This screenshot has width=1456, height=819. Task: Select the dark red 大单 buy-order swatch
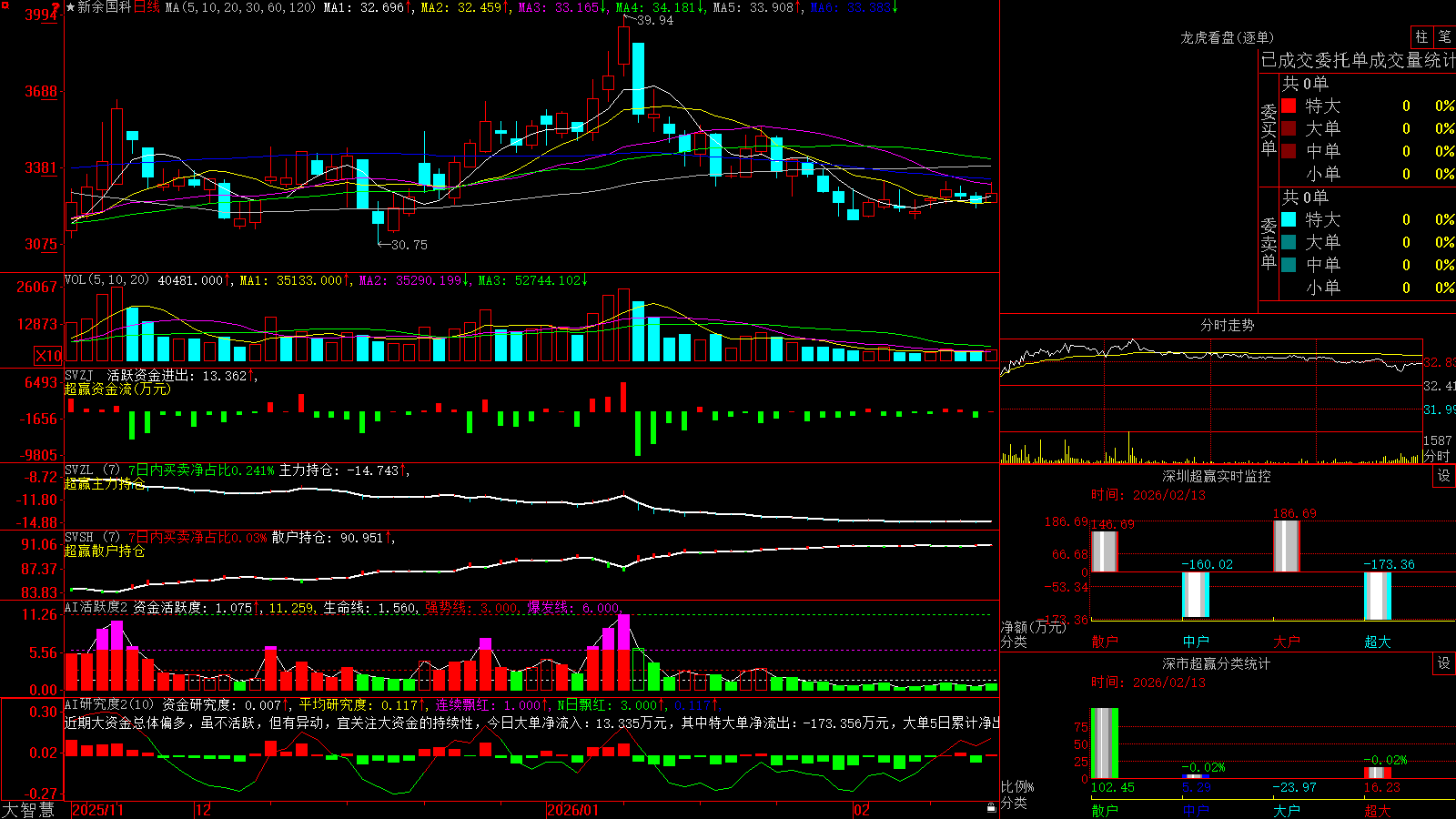coord(1289,128)
